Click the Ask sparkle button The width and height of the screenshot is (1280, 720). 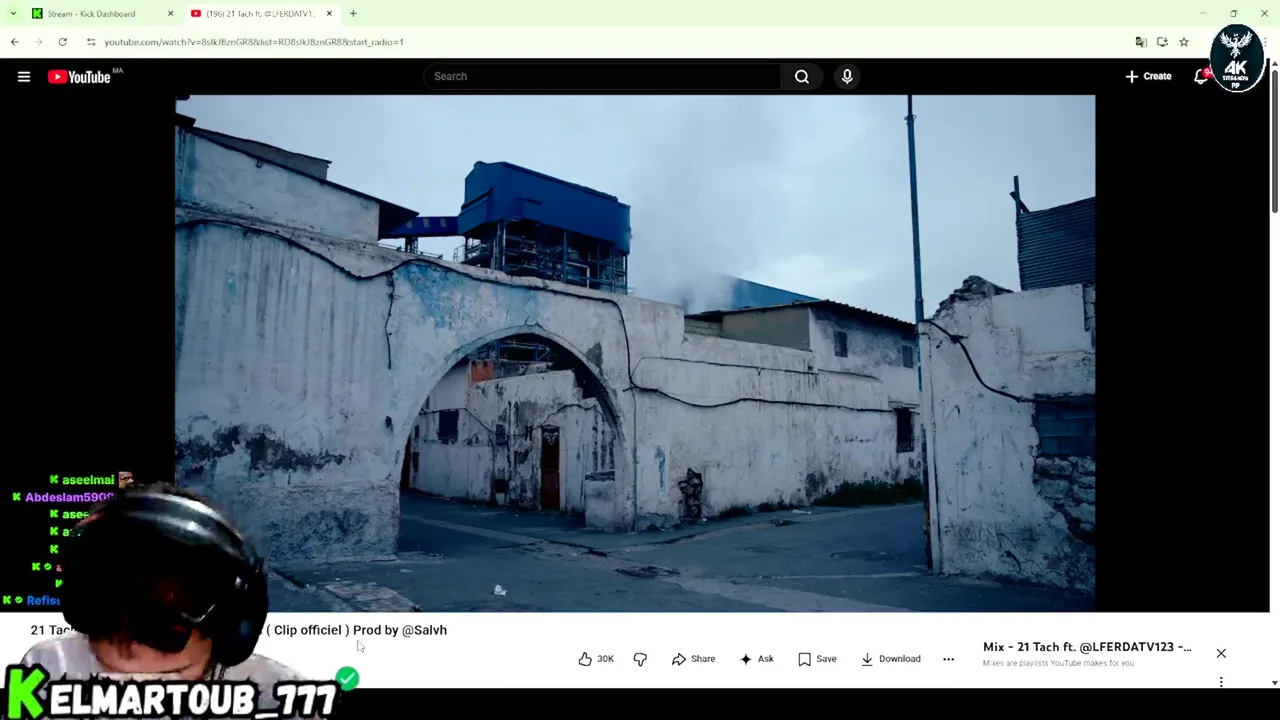click(x=756, y=659)
